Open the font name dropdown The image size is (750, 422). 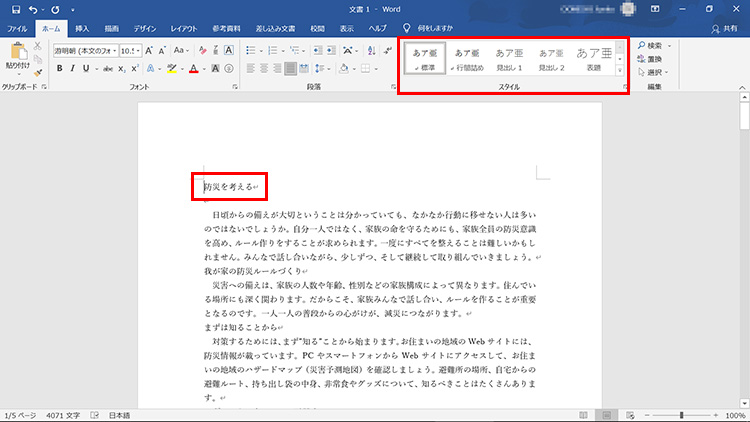click(113, 49)
